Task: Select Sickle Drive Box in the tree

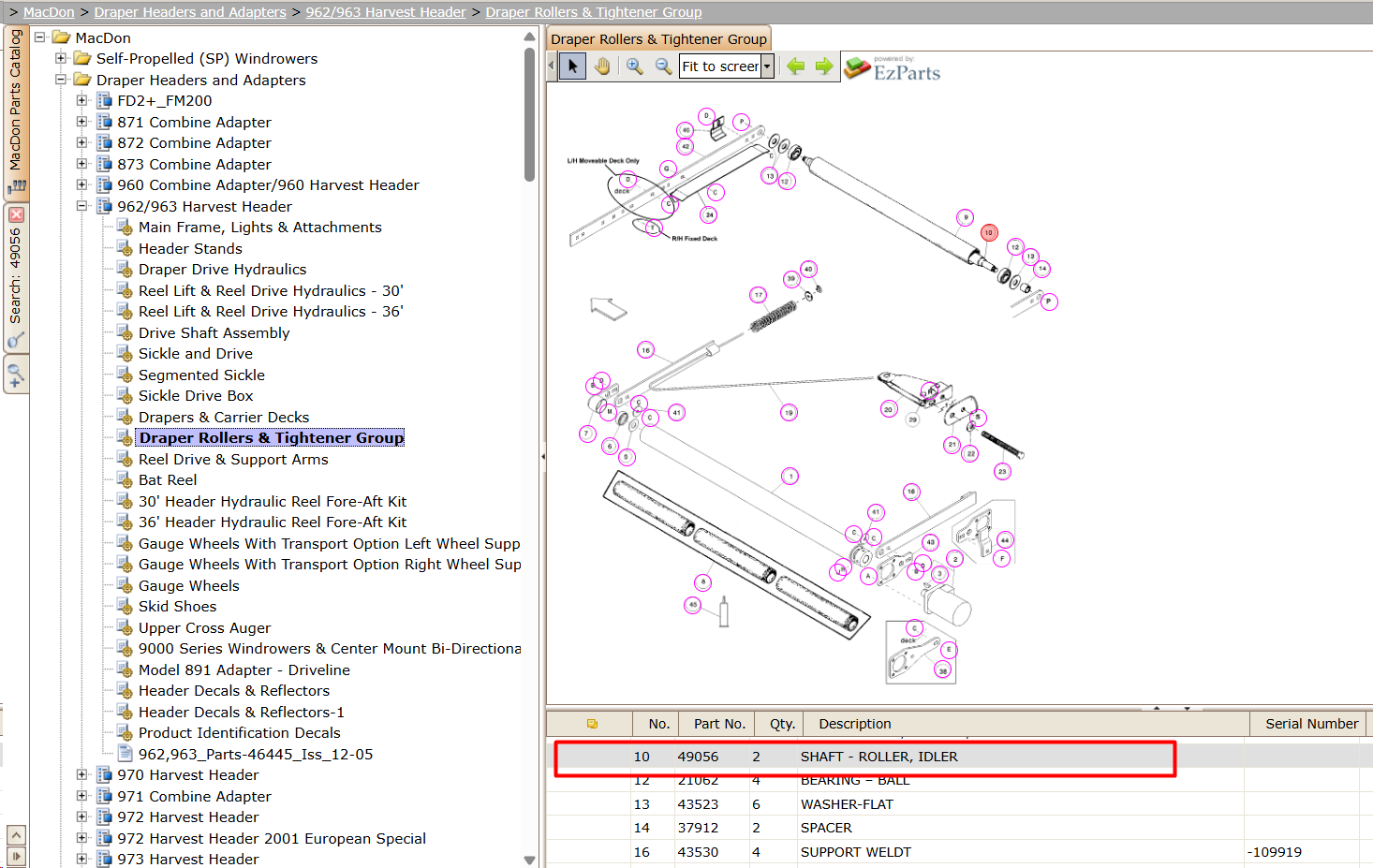Action: [x=196, y=396]
